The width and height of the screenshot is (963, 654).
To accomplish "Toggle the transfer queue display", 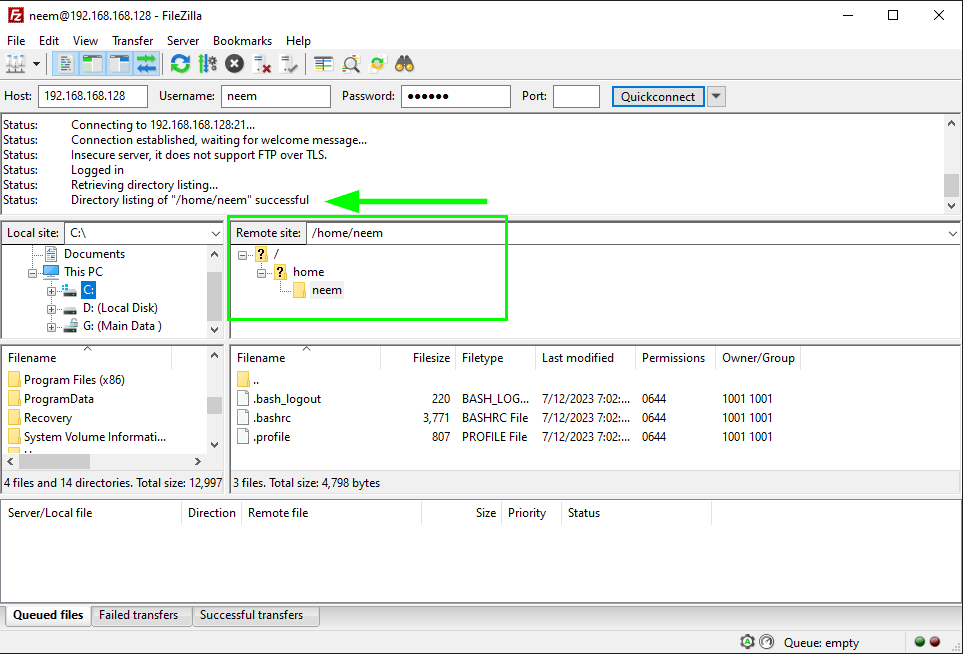I will tap(146, 64).
